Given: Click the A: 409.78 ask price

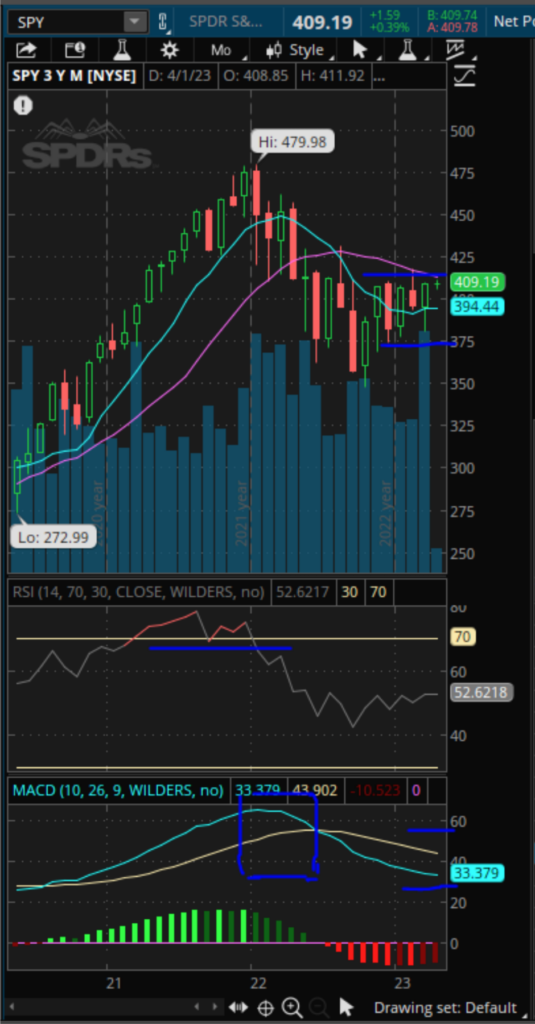Looking at the screenshot, I should click(452, 27).
